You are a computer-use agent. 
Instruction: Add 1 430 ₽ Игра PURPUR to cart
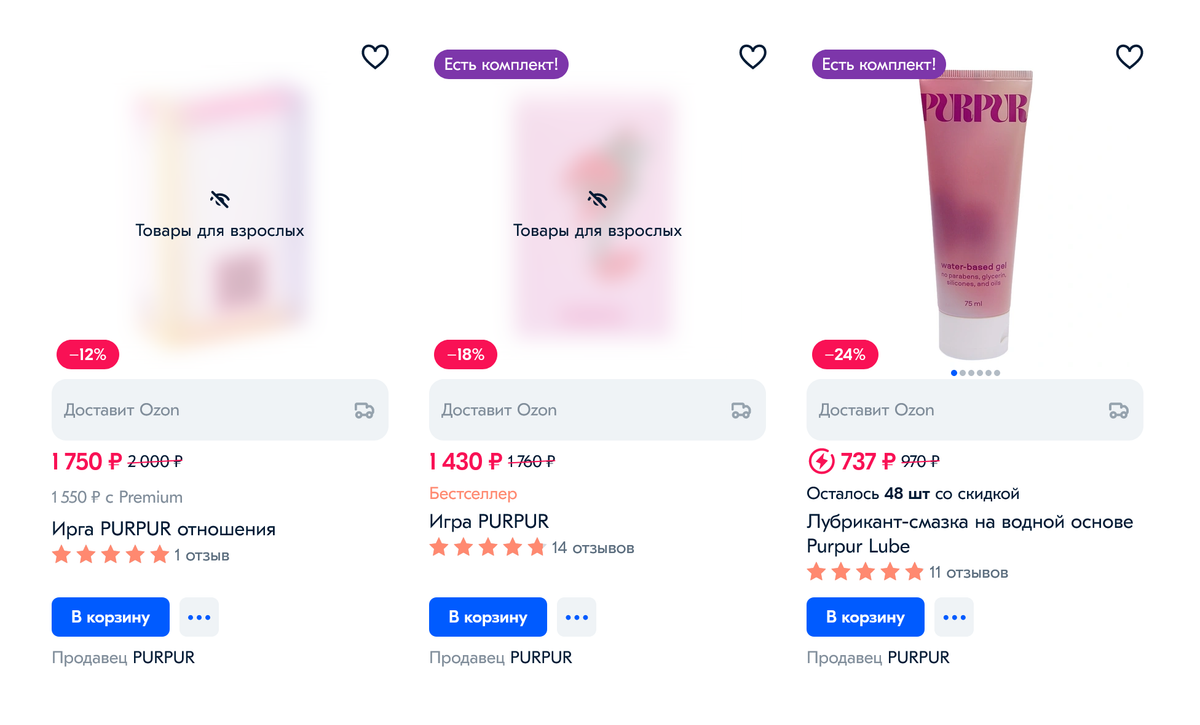(488, 617)
